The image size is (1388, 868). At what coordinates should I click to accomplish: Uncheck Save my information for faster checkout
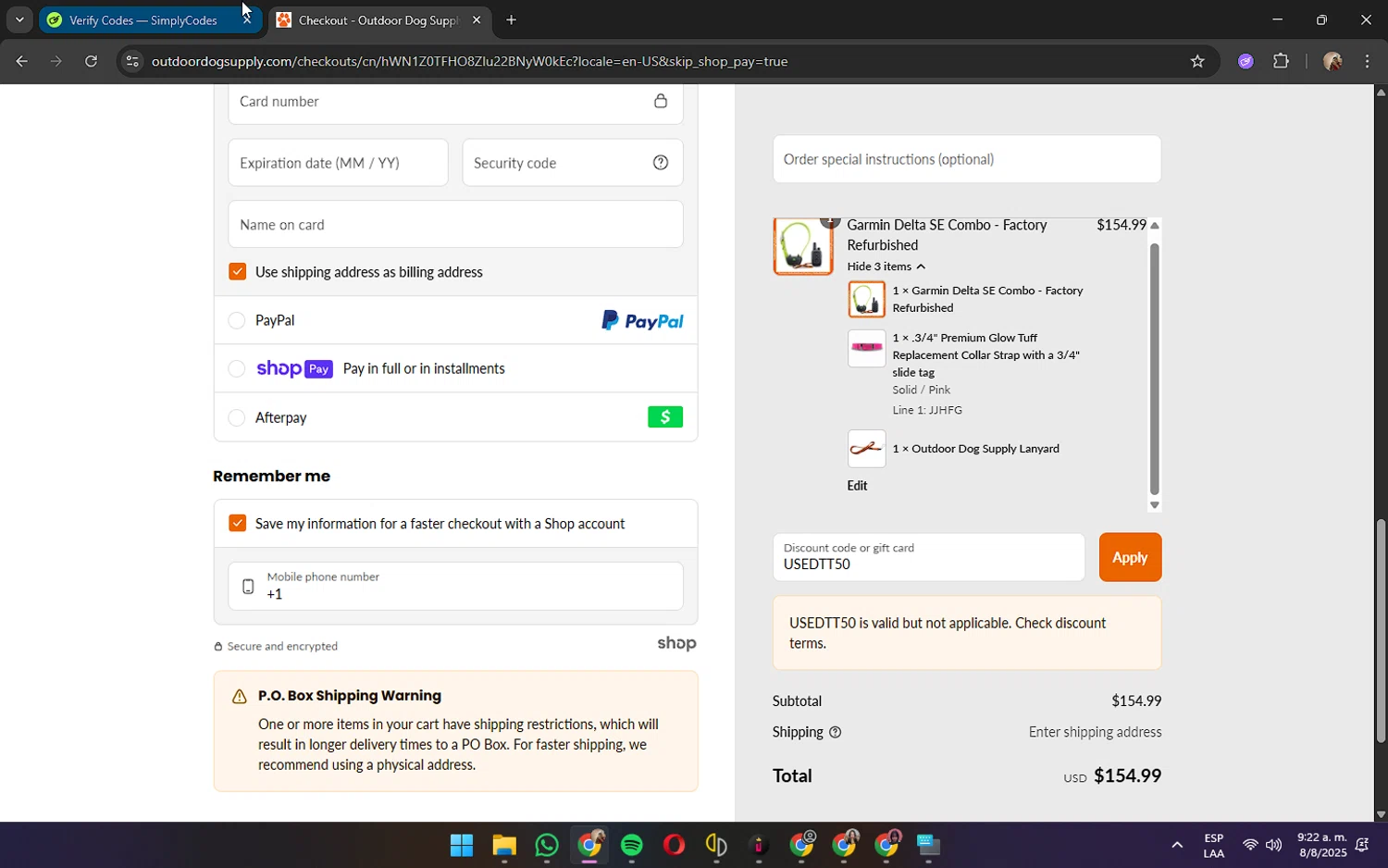point(238,523)
